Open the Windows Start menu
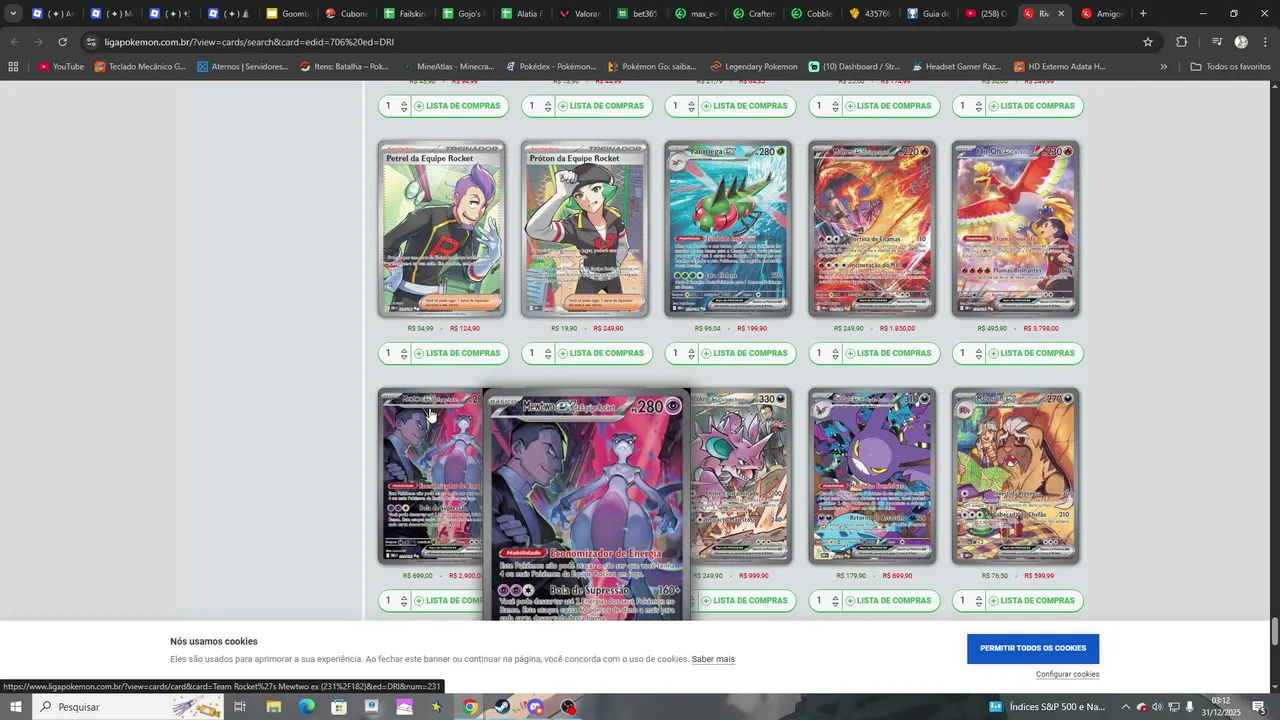Viewport: 1280px width, 720px height. pyautogui.click(x=16, y=707)
